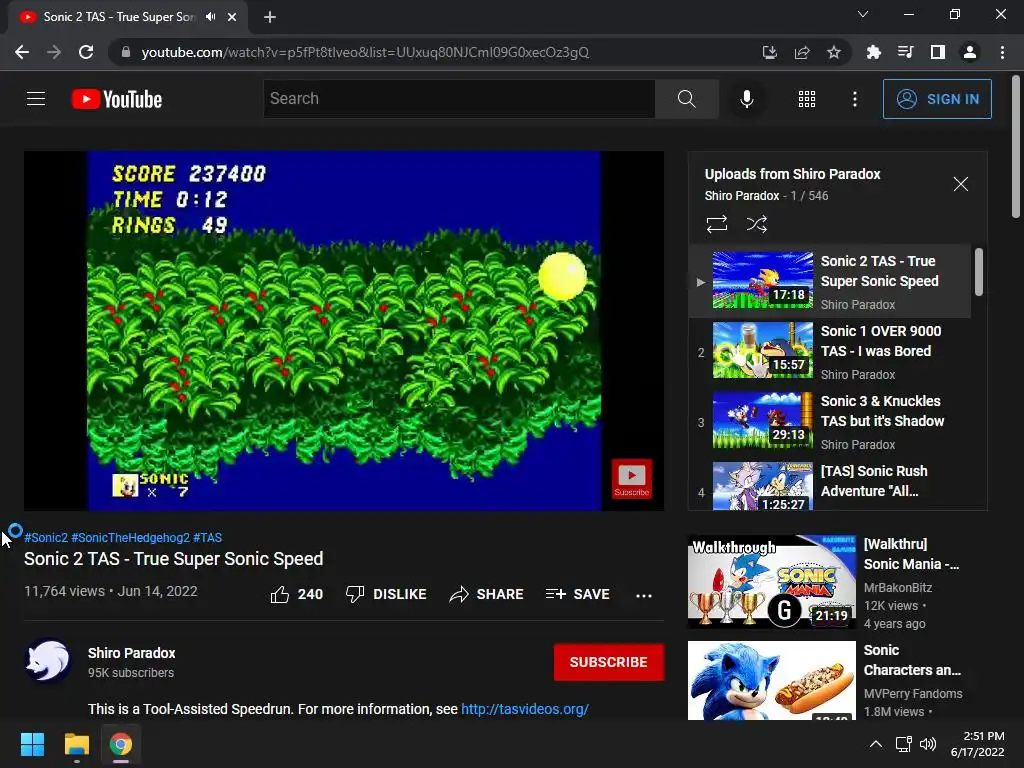The image size is (1024, 768).
Task: Bookmark this page with the star
Action: pyautogui.click(x=834, y=52)
